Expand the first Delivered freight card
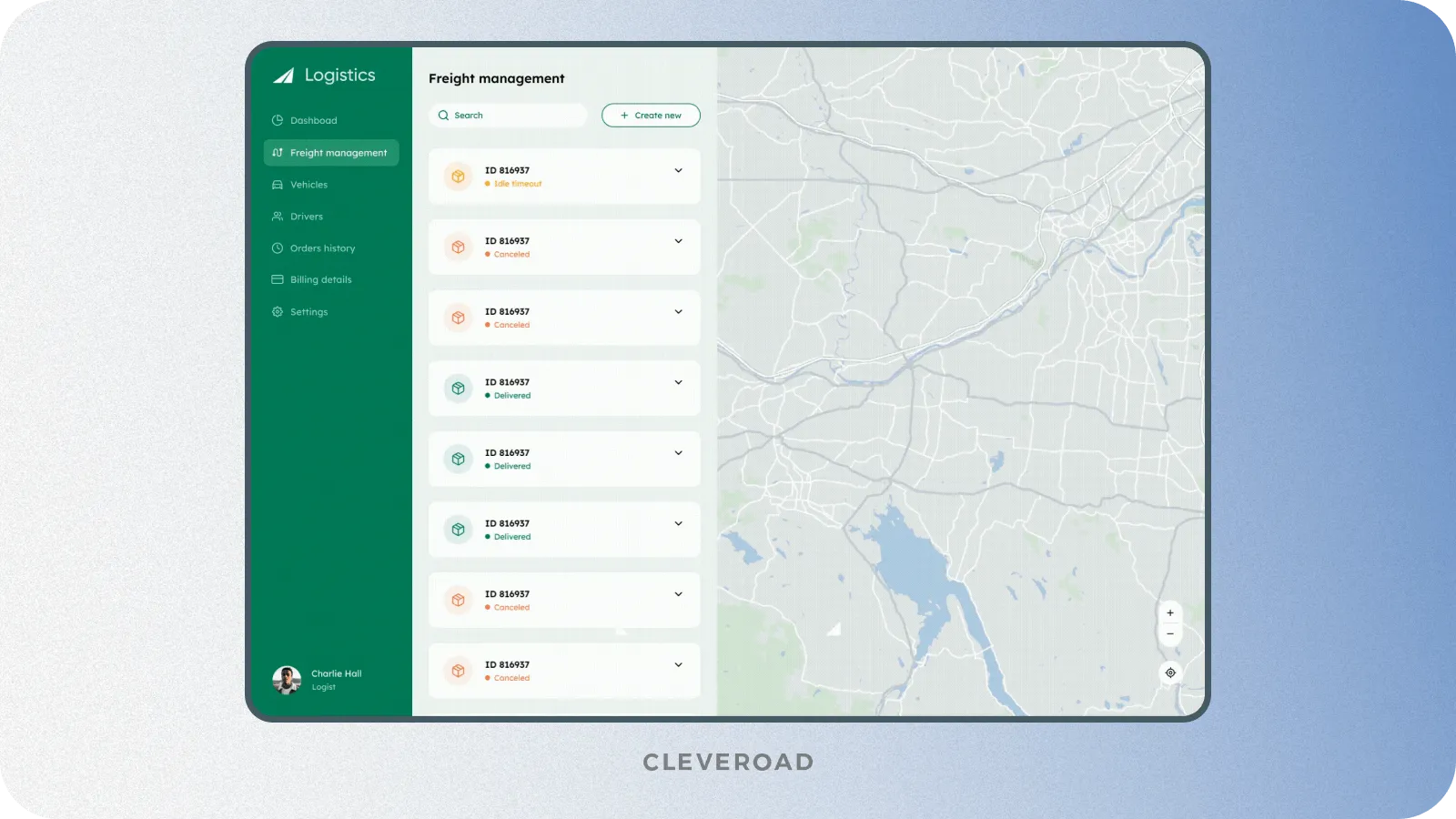 tap(678, 382)
